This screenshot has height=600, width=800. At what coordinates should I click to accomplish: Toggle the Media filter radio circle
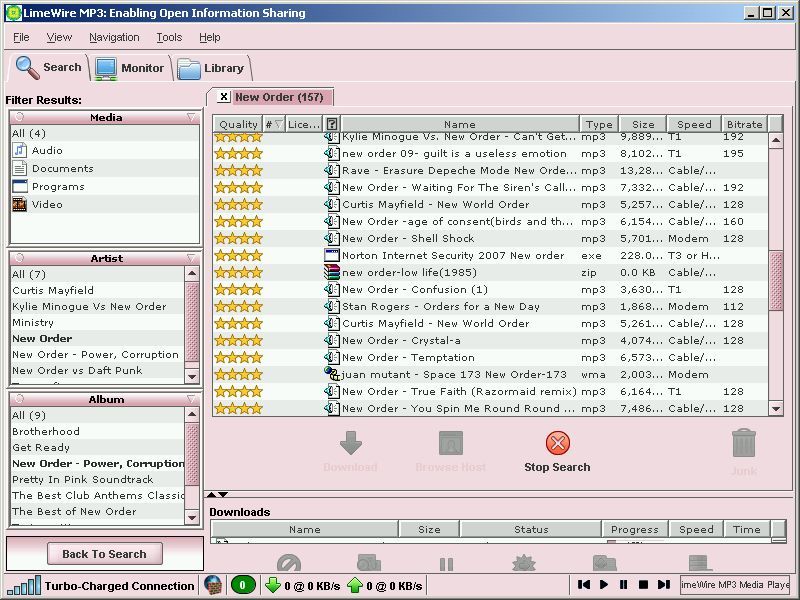pos(20,117)
